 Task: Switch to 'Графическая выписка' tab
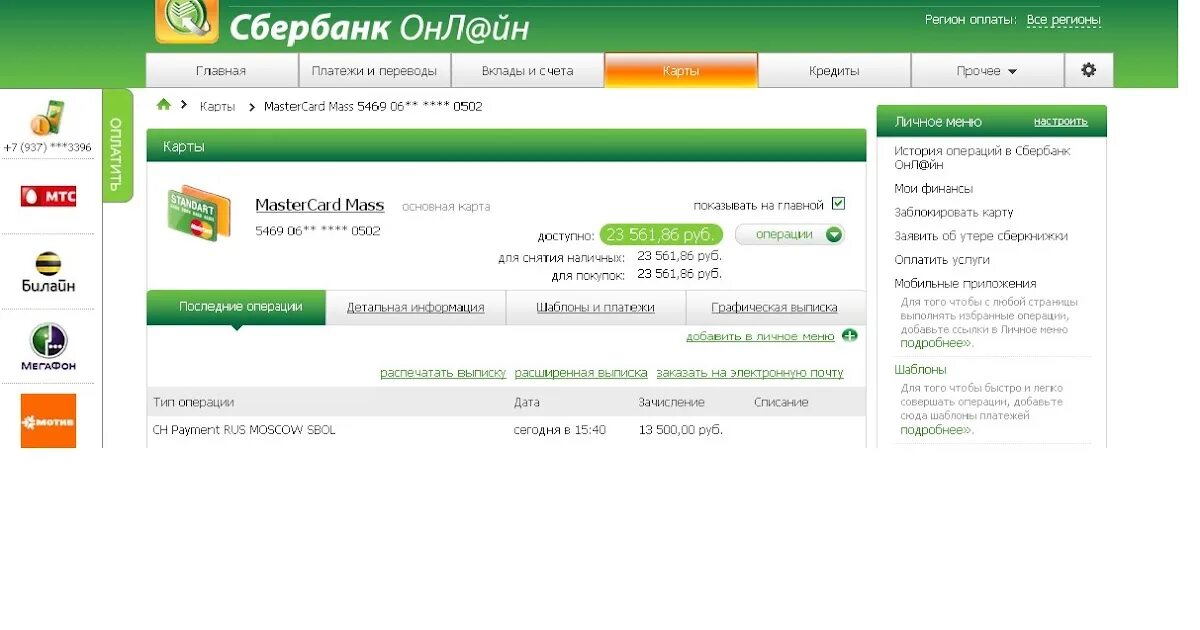click(775, 308)
